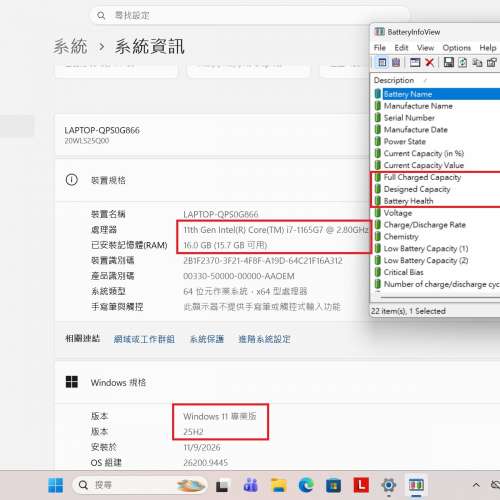This screenshot has width=500, height=500.
Task: Open the red L app on the taskbar
Action: click(361, 485)
